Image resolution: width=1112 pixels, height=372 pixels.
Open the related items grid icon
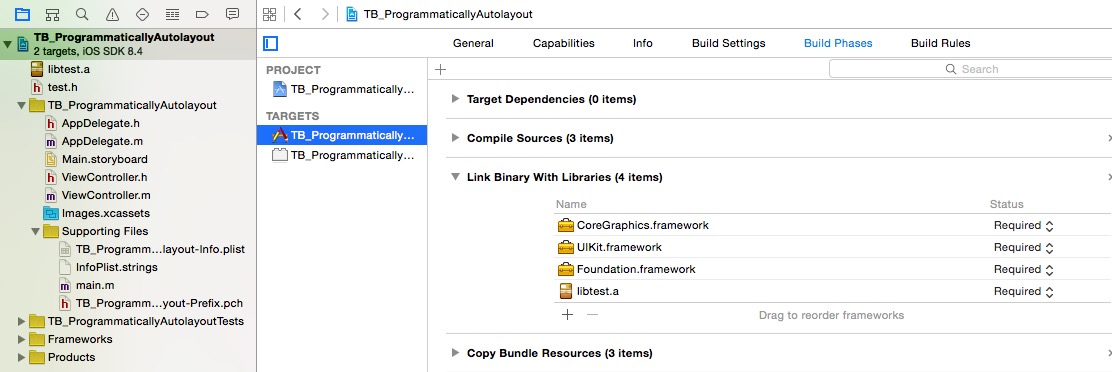[269, 14]
